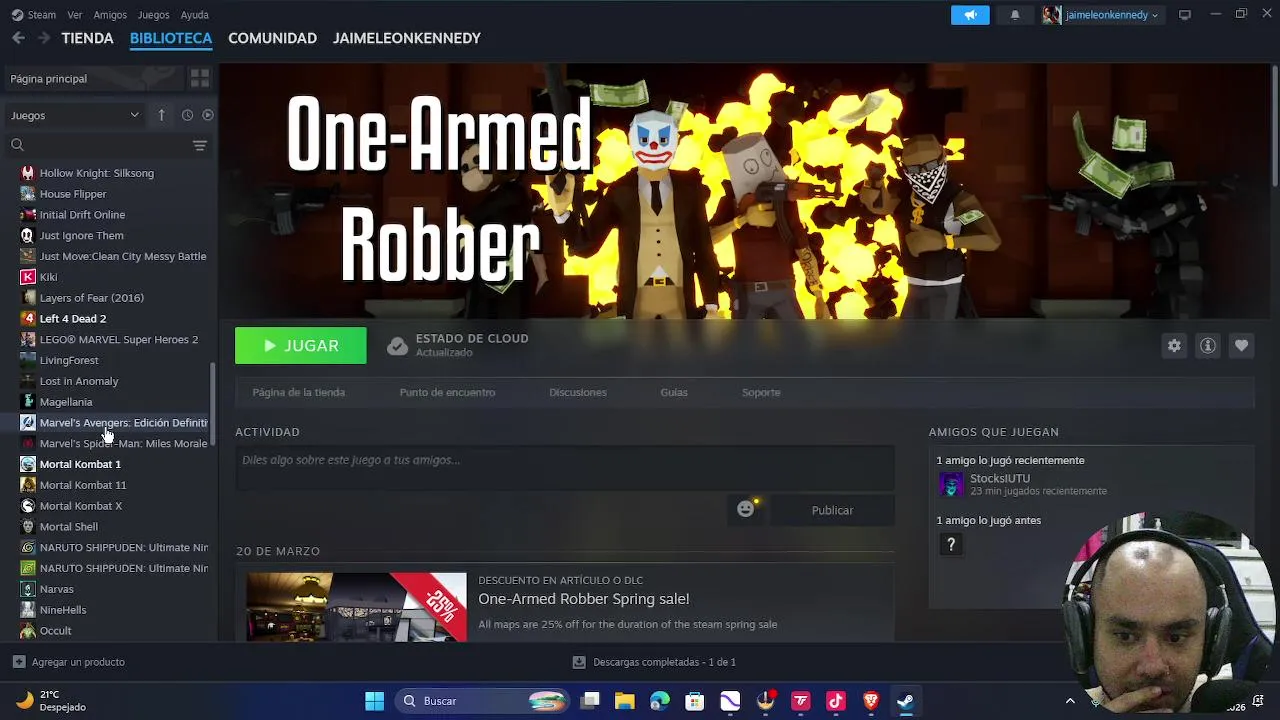The width and height of the screenshot is (1280, 720).
Task: Open game info circle icon
Action: point(1208,346)
